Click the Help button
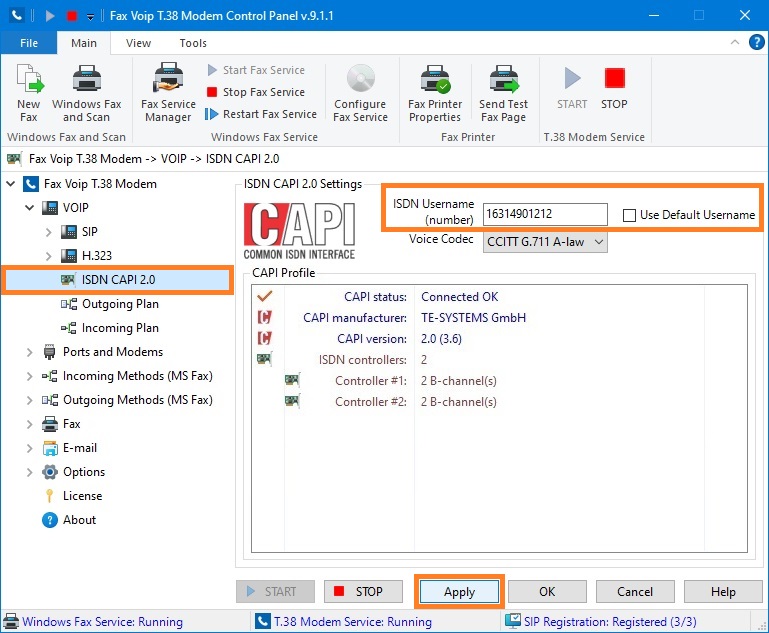 click(x=723, y=592)
